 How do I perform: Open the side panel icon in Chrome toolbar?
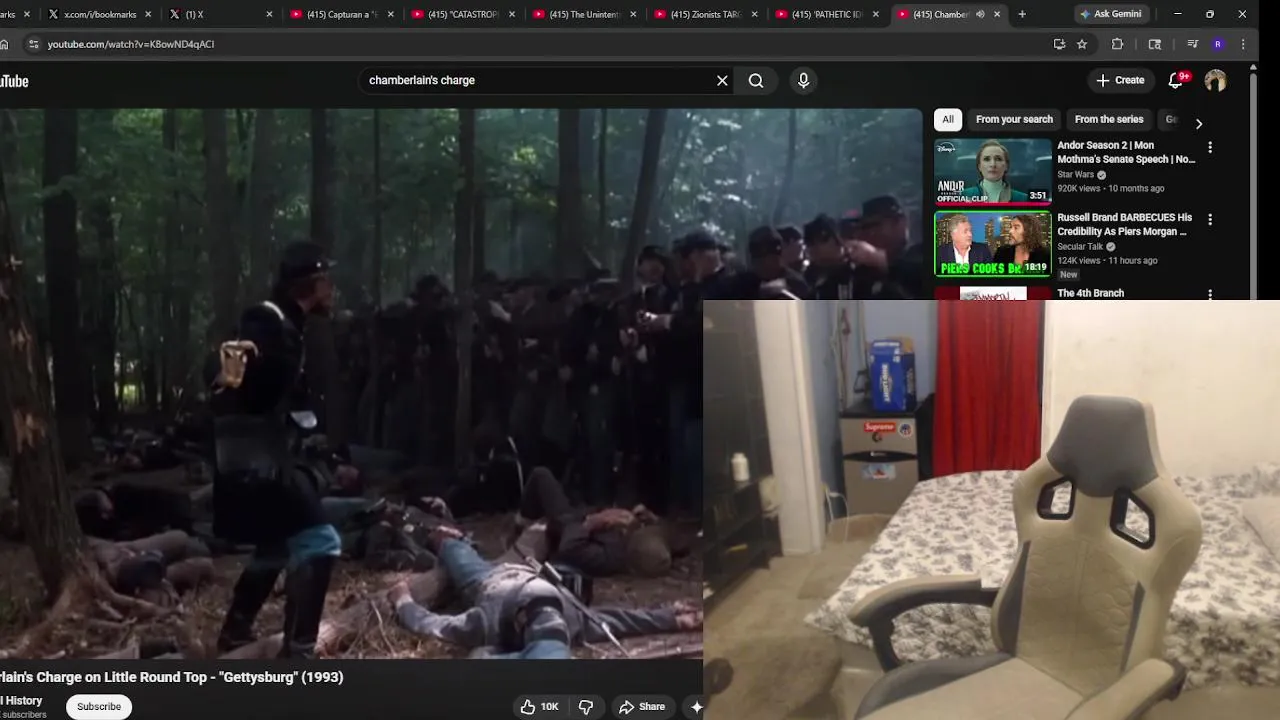1155,44
